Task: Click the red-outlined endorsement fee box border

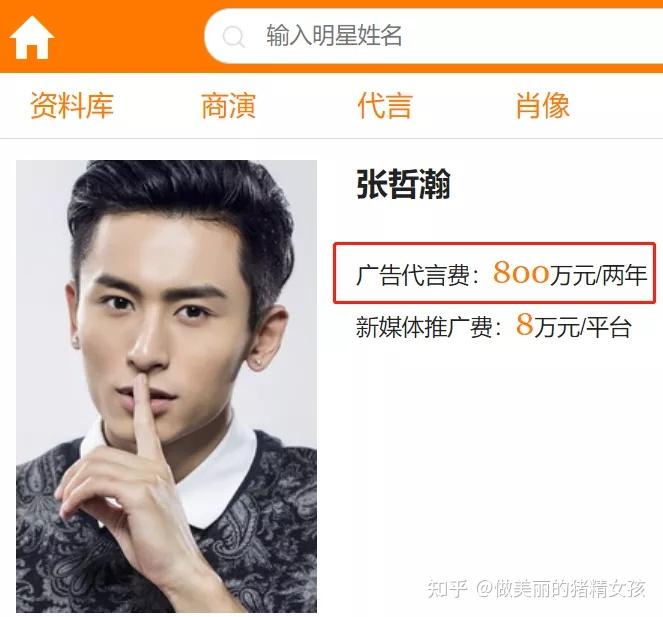Action: [494, 243]
